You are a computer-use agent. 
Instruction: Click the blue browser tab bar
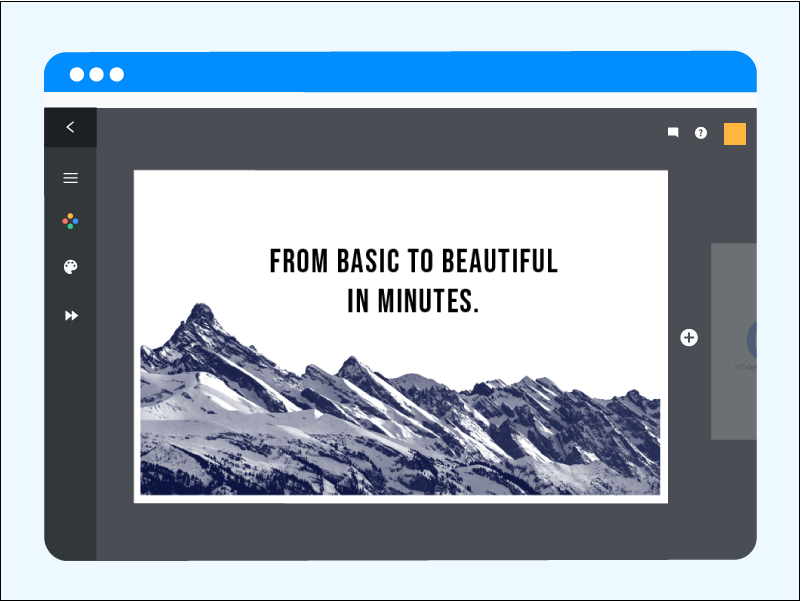pos(400,72)
